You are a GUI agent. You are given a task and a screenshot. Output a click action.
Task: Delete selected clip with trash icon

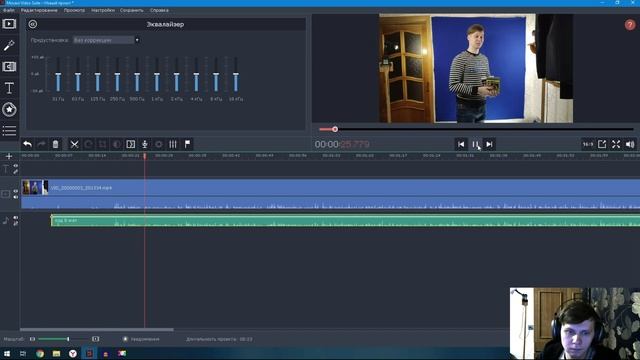point(56,144)
